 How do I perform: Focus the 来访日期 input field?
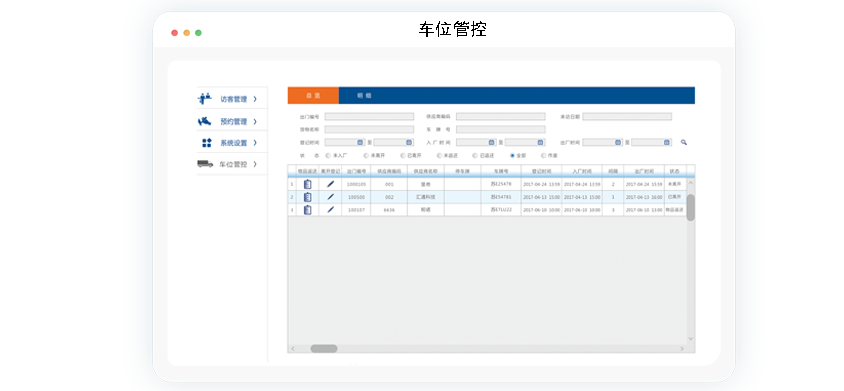pos(627,116)
